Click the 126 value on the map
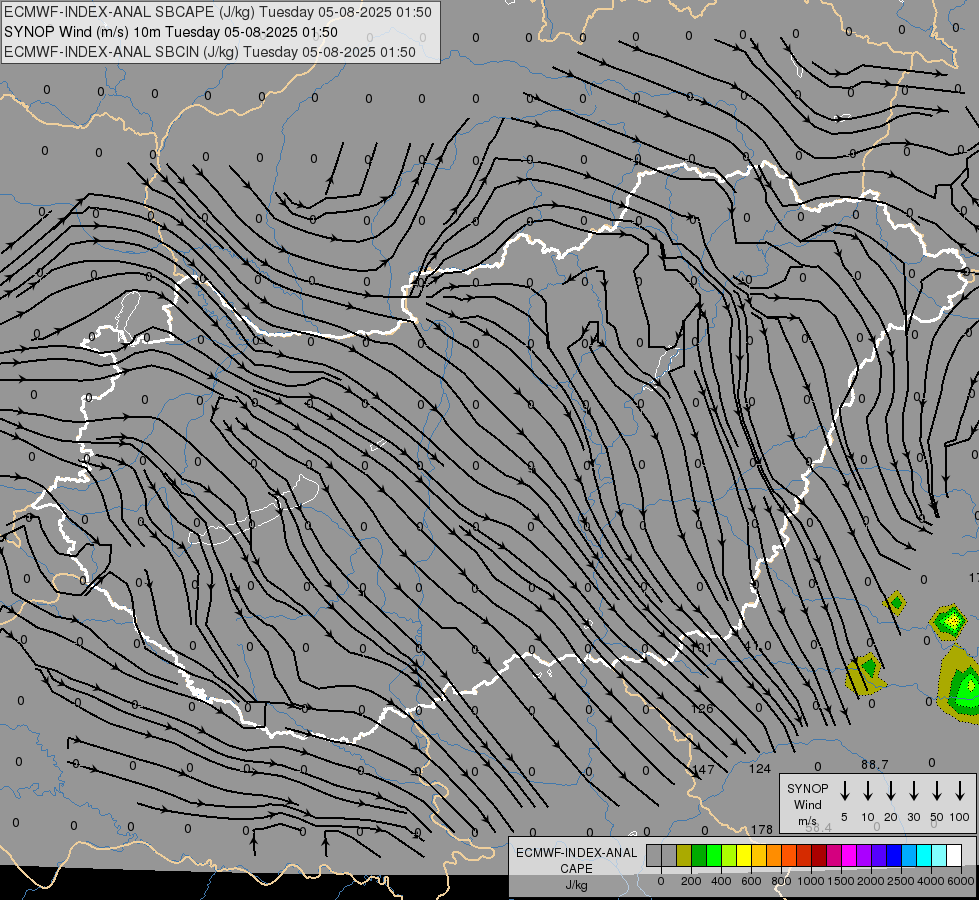The height and width of the screenshot is (900, 979). [x=702, y=708]
